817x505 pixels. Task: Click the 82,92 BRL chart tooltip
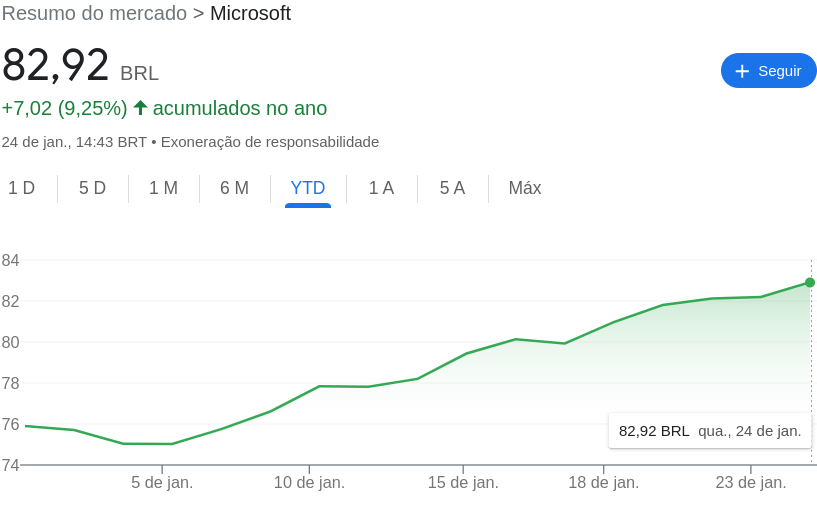click(710, 431)
